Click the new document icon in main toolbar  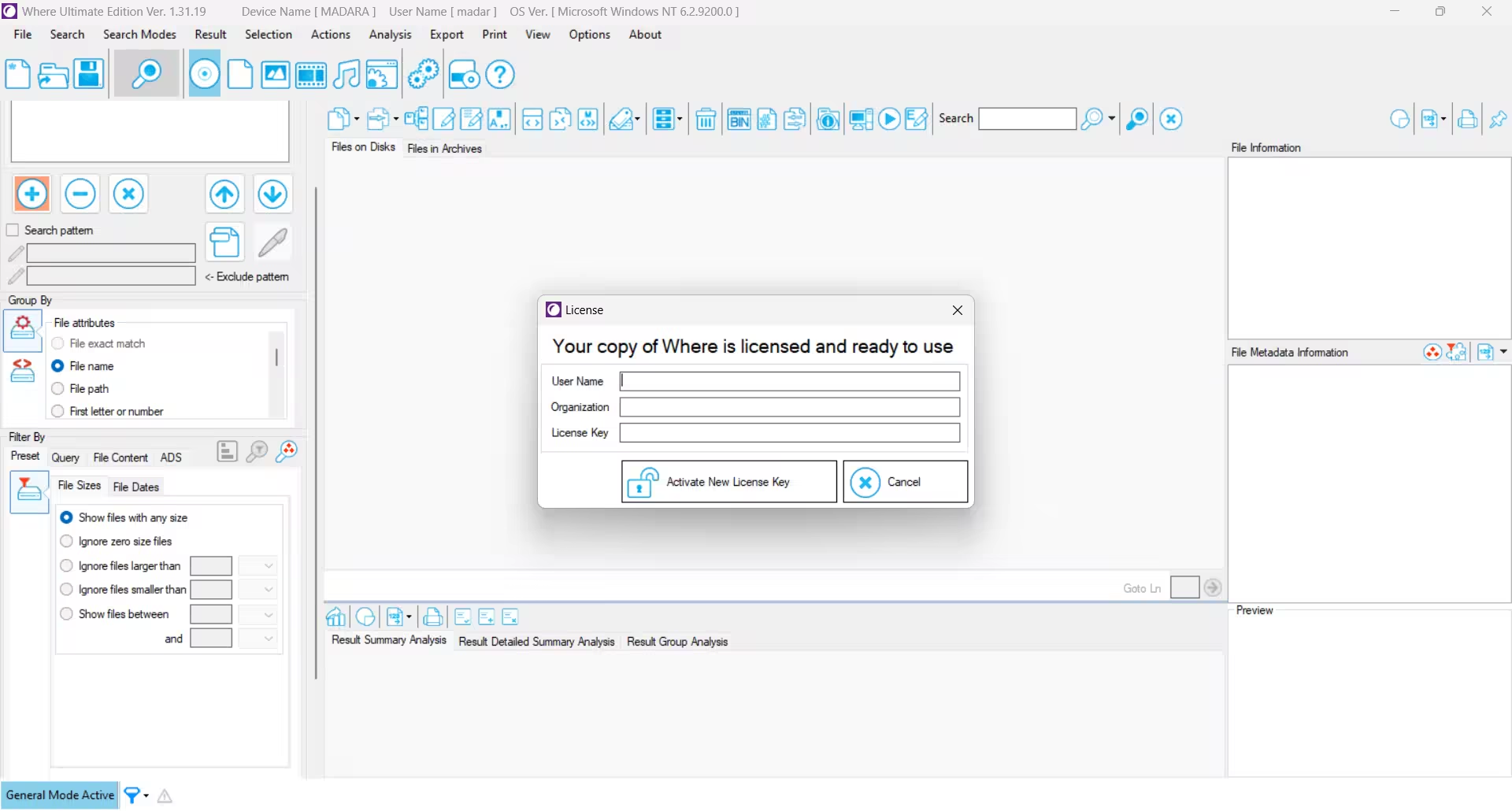pyautogui.click(x=17, y=75)
